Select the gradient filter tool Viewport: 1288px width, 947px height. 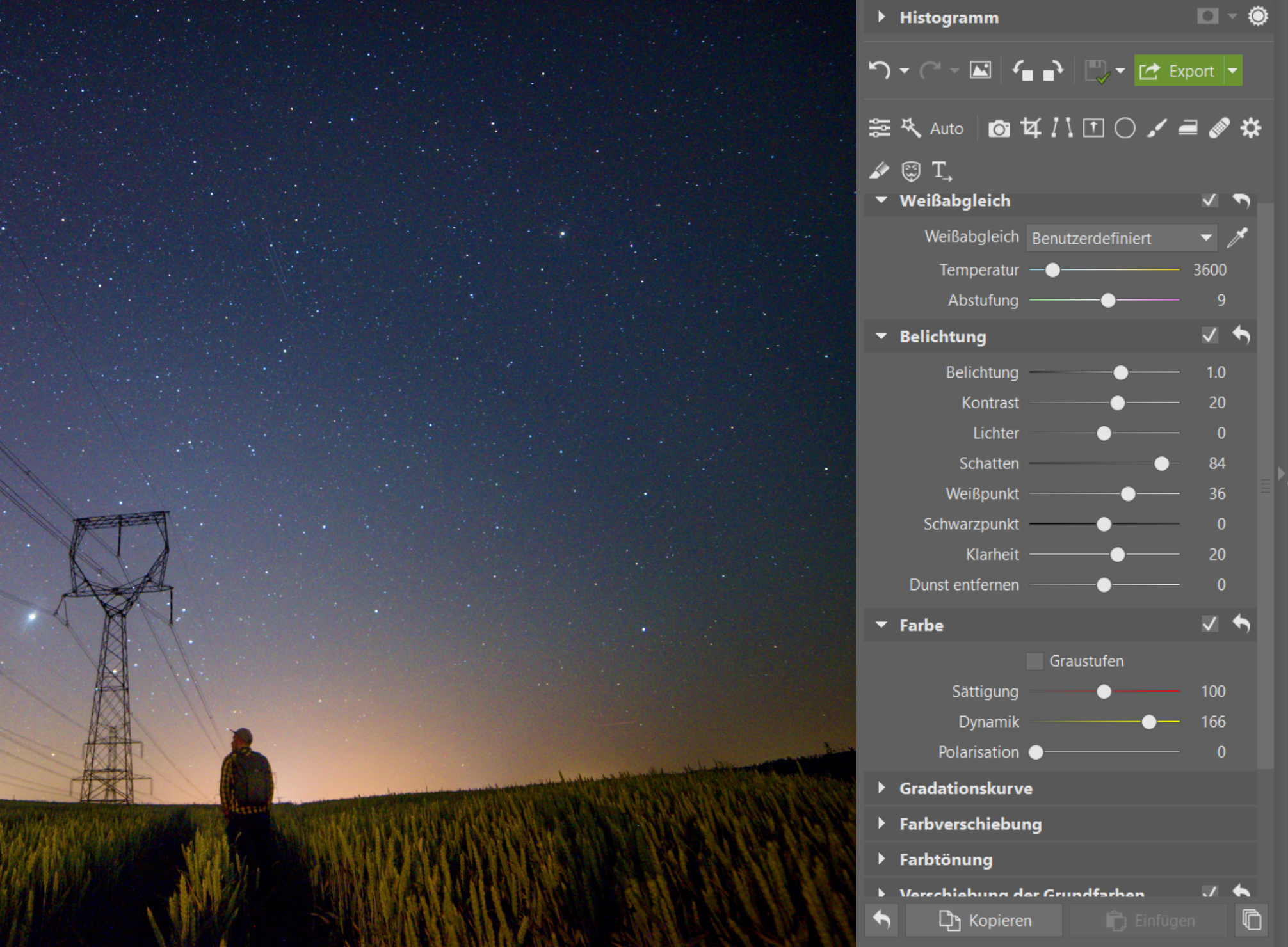point(1188,128)
